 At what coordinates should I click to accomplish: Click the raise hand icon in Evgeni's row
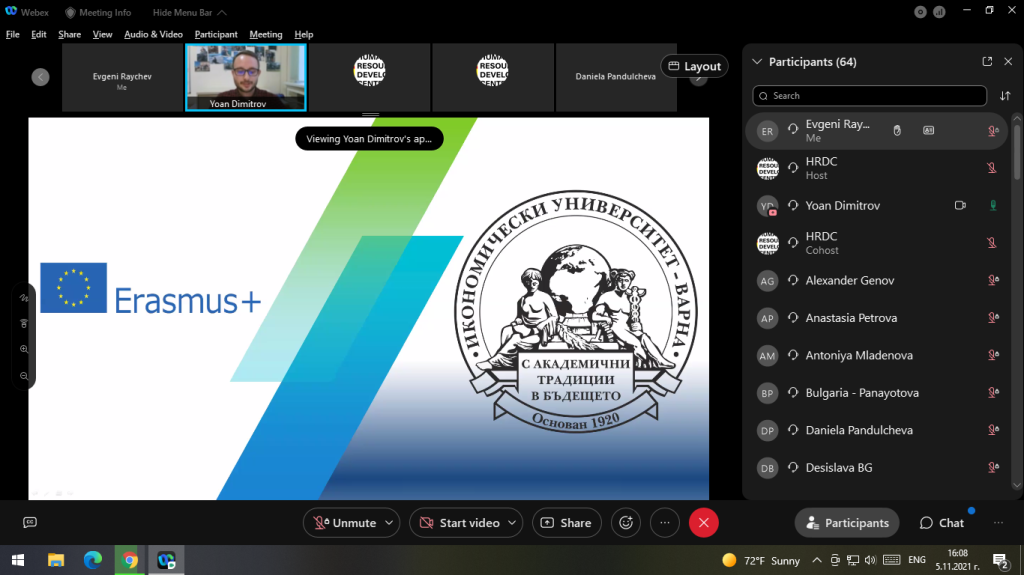897,131
